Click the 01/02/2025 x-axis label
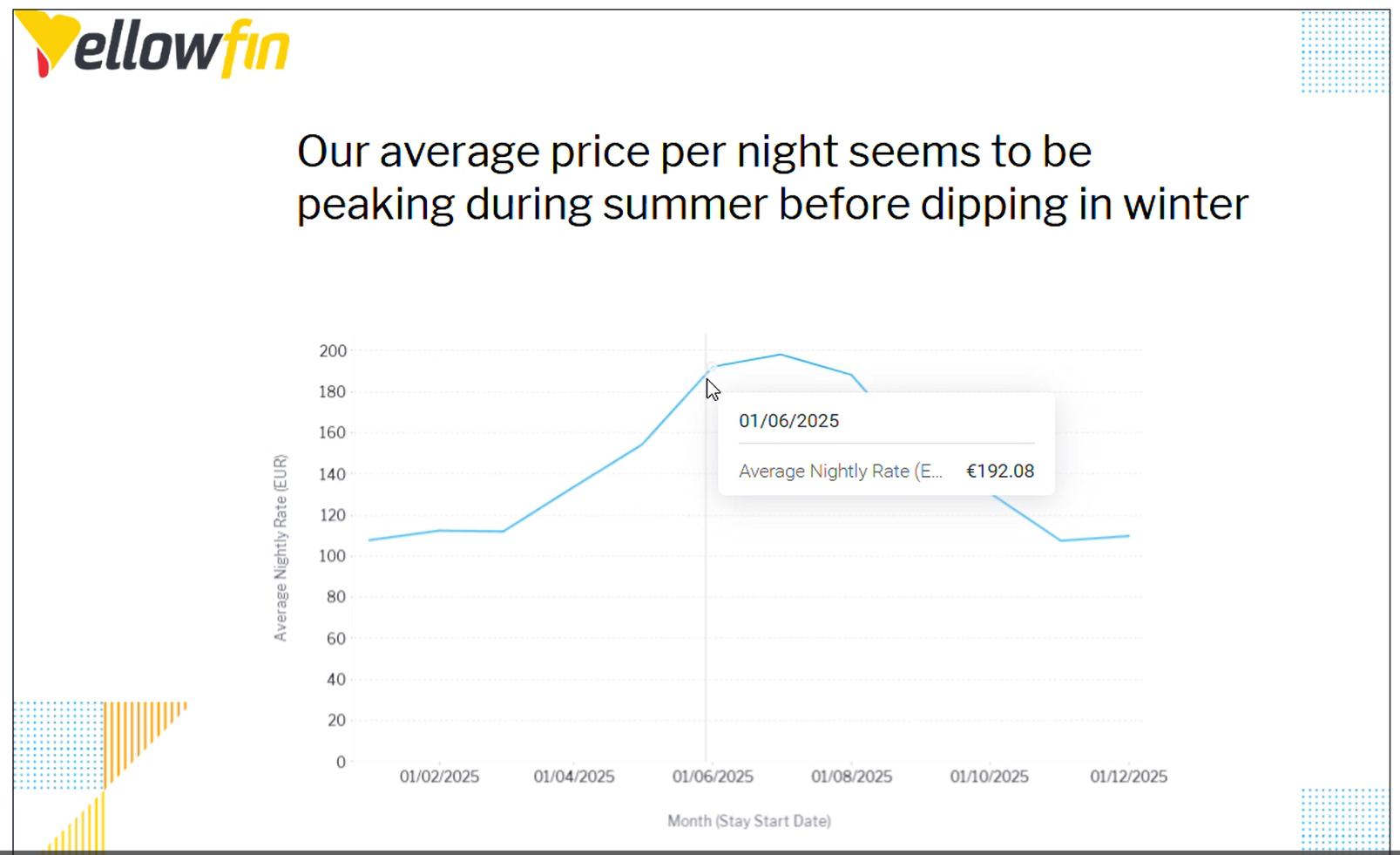The height and width of the screenshot is (855, 1400). tap(439, 777)
